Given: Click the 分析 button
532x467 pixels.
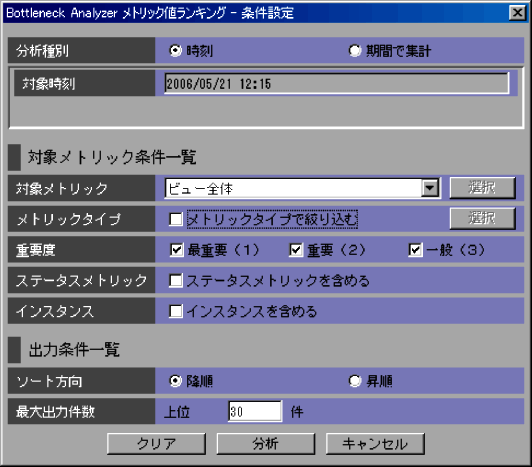Looking at the screenshot, I should tap(266, 444).
